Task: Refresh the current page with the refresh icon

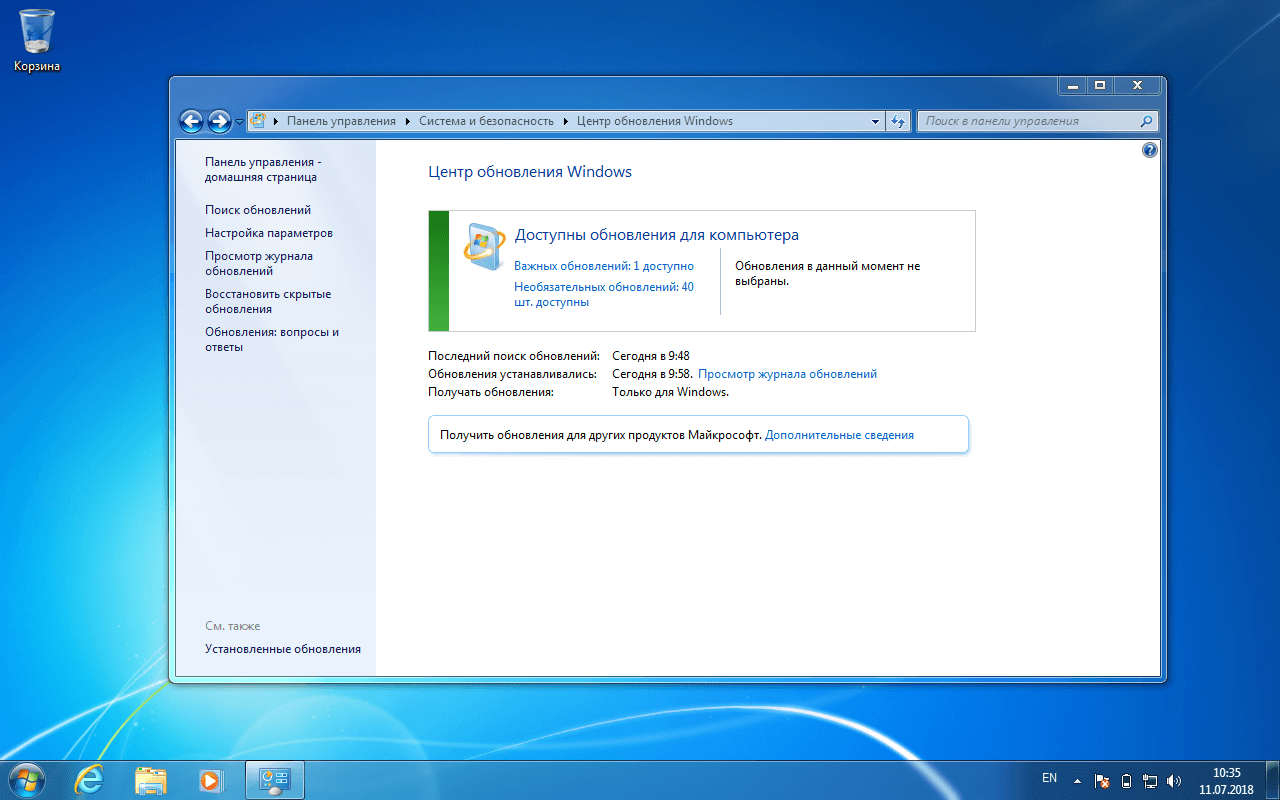Action: coord(897,121)
